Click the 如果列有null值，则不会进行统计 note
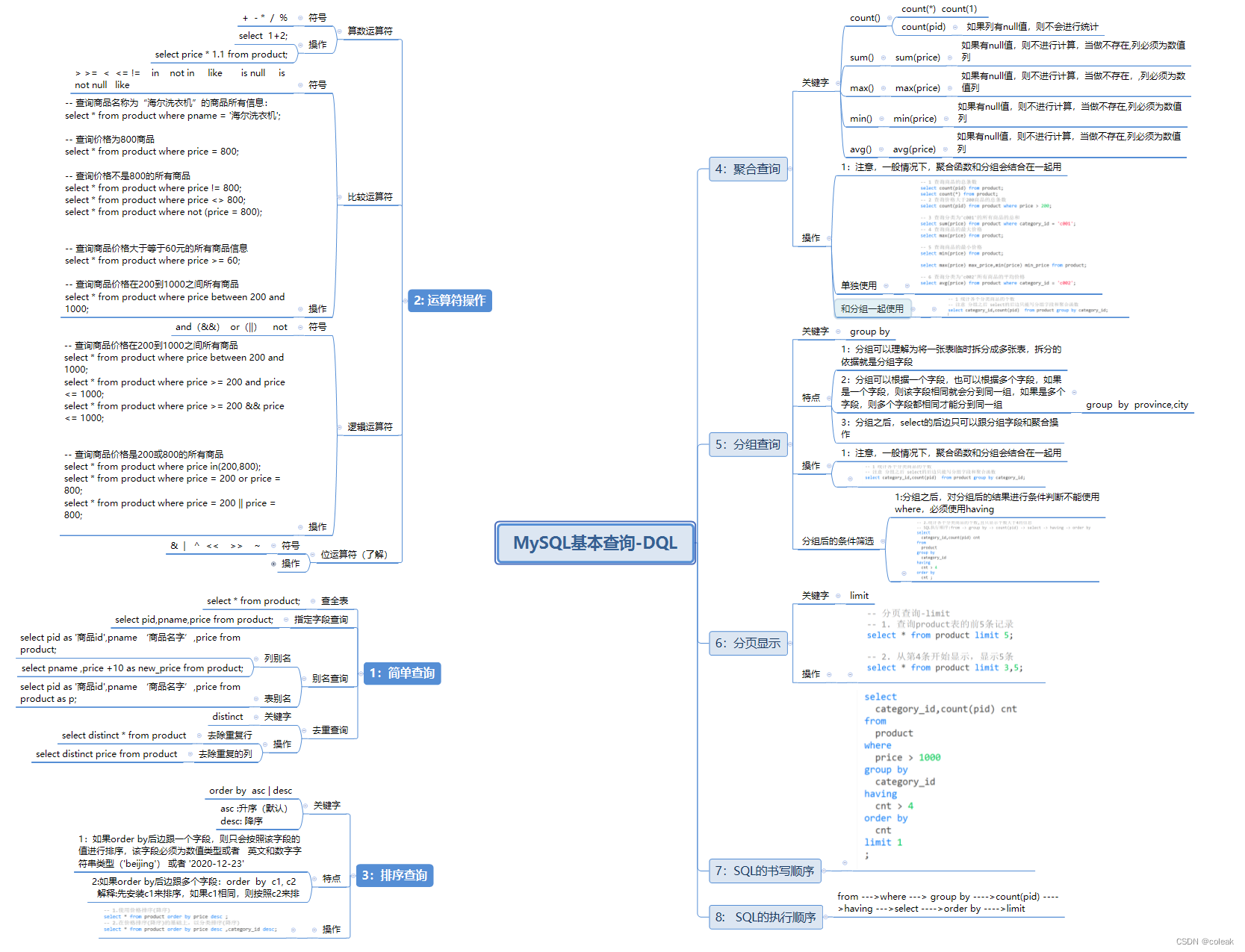 [1032, 27]
